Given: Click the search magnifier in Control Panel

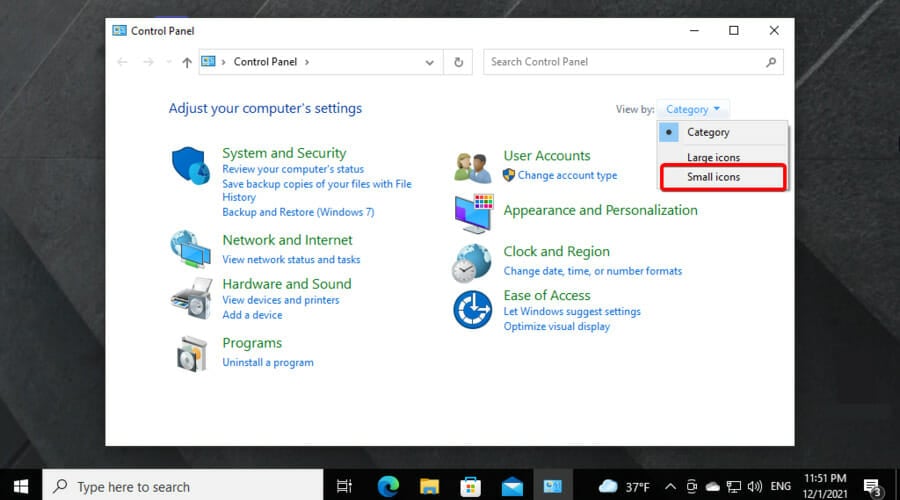Looking at the screenshot, I should (771, 62).
